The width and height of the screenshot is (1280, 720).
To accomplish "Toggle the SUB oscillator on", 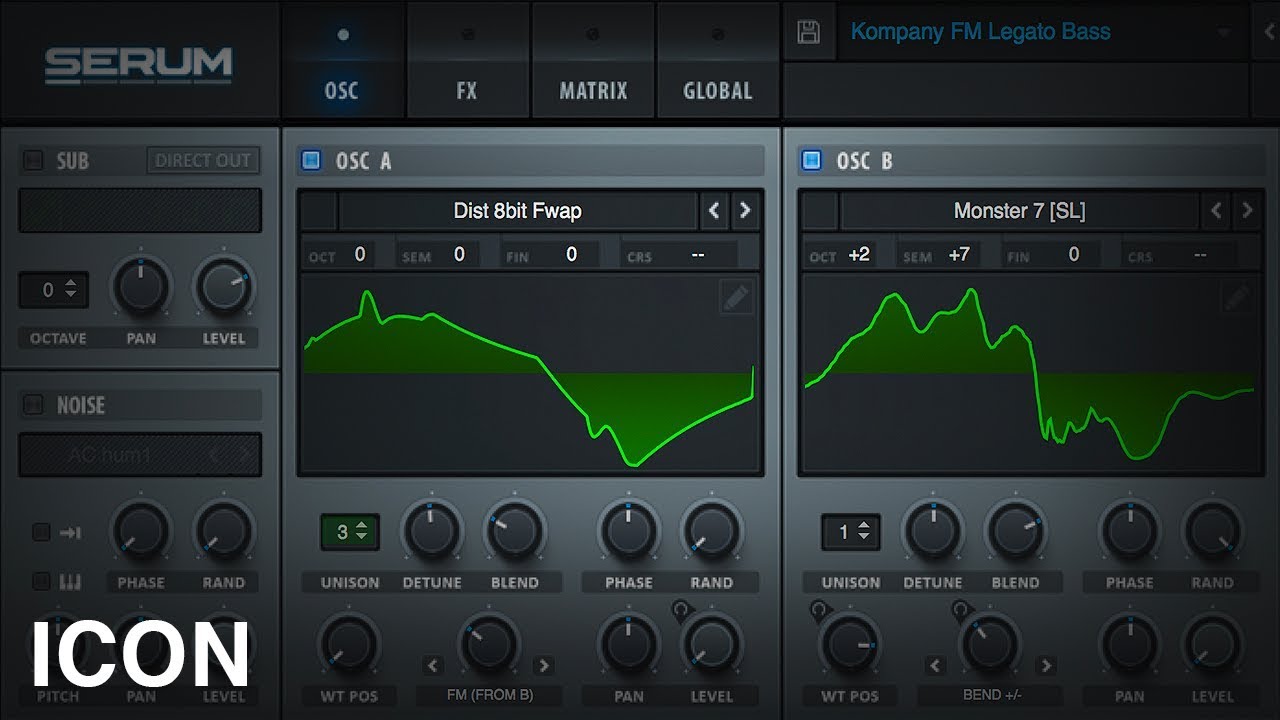I will [33, 160].
